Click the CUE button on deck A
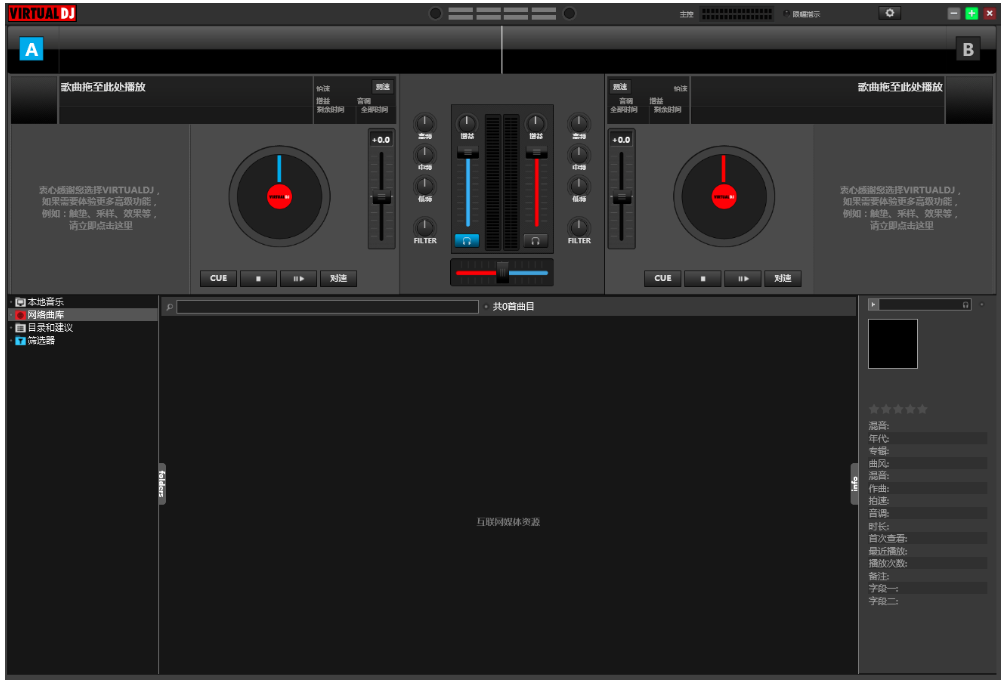Image resolution: width=1004 pixels, height=682 pixels. pos(218,279)
